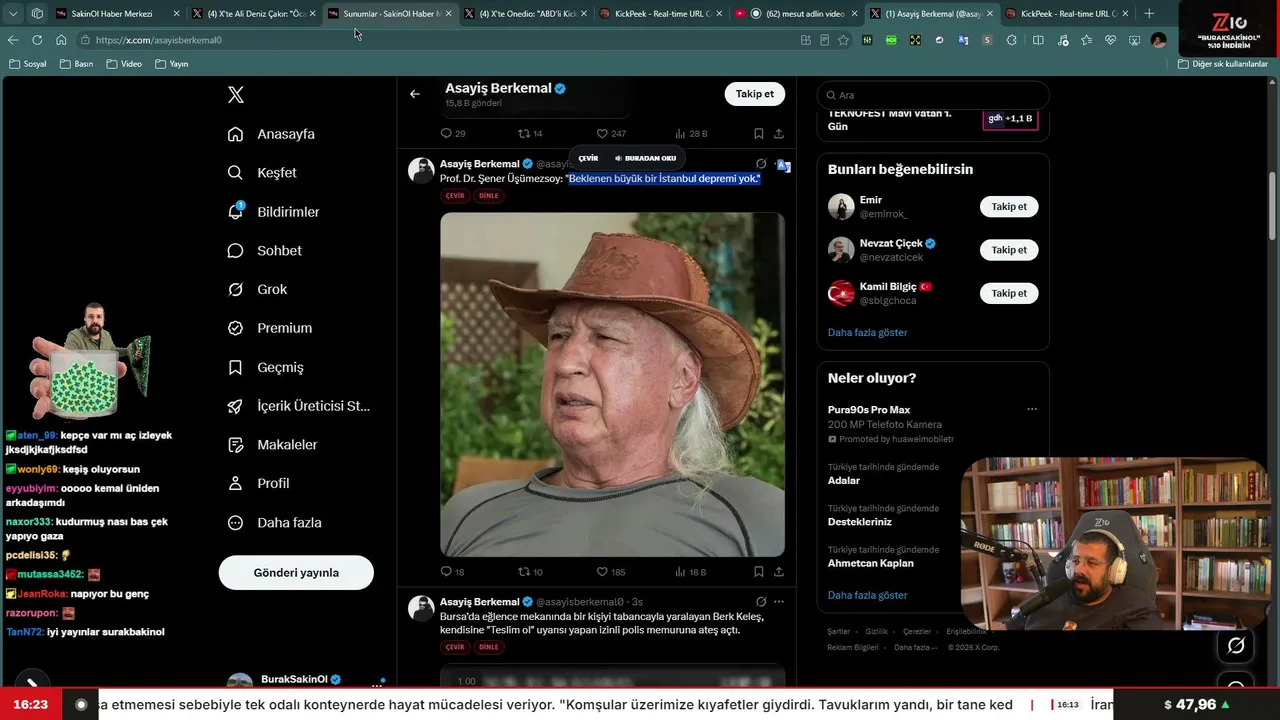Show more suggestions under Bunları beğenebilirsin
Screen dimensions: 1280x720
(868, 332)
